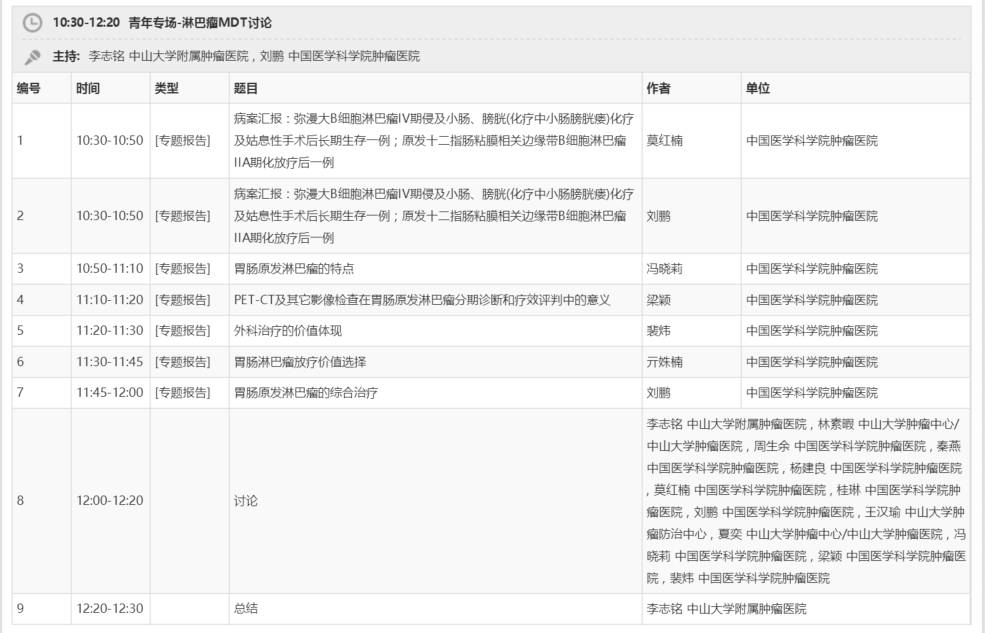Click the 编号 column header
Image resolution: width=985 pixels, height=633 pixels.
[29, 89]
